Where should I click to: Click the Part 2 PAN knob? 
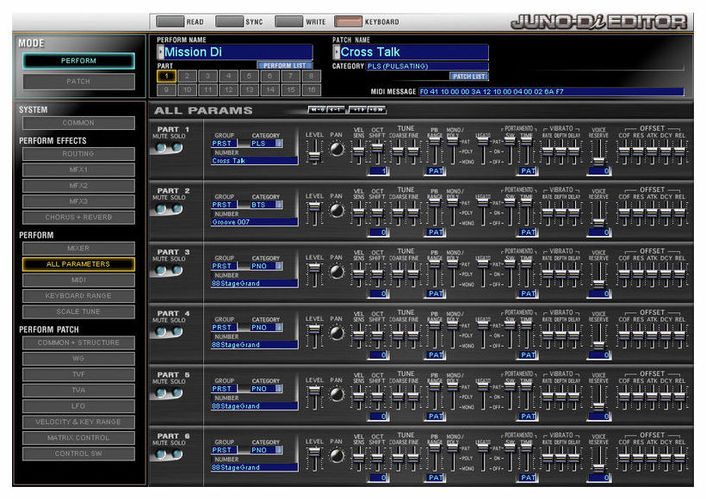pyautogui.click(x=336, y=210)
